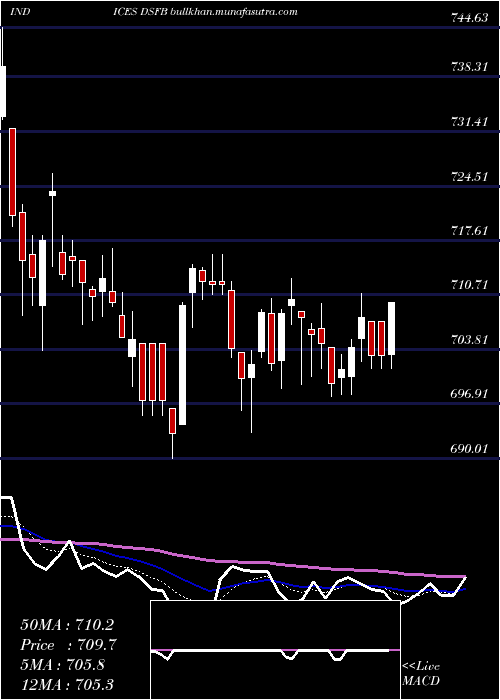Click the 50MA : 710.2 readout
500x700 pixels.
click(67, 625)
